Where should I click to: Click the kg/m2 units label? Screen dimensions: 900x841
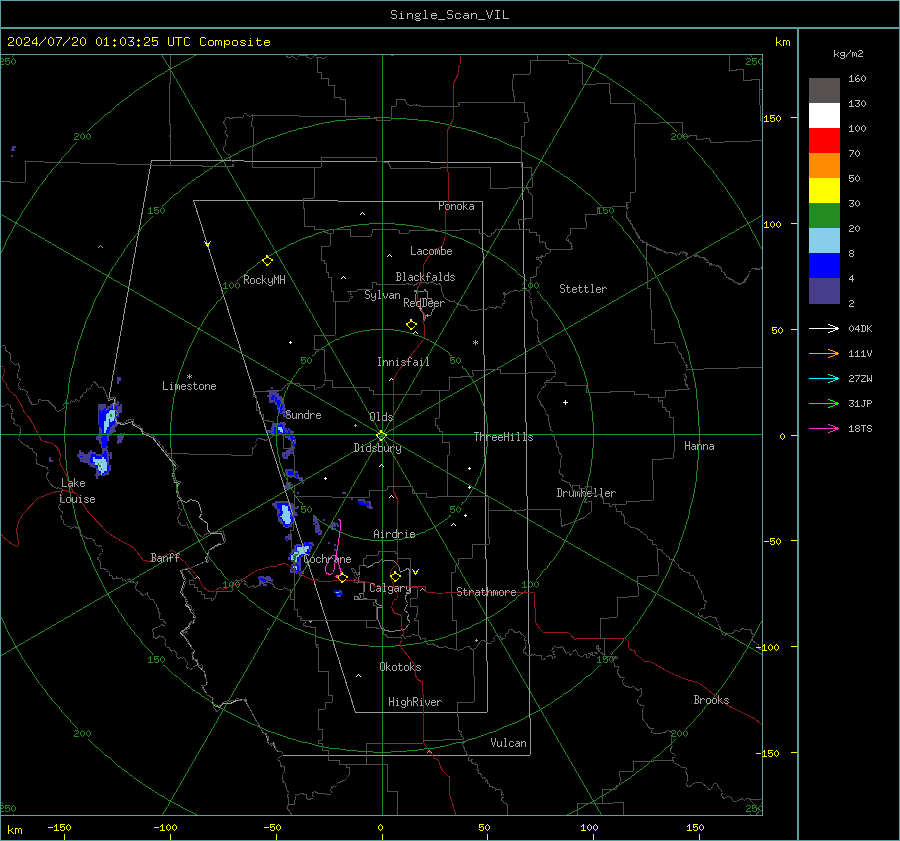pos(848,54)
